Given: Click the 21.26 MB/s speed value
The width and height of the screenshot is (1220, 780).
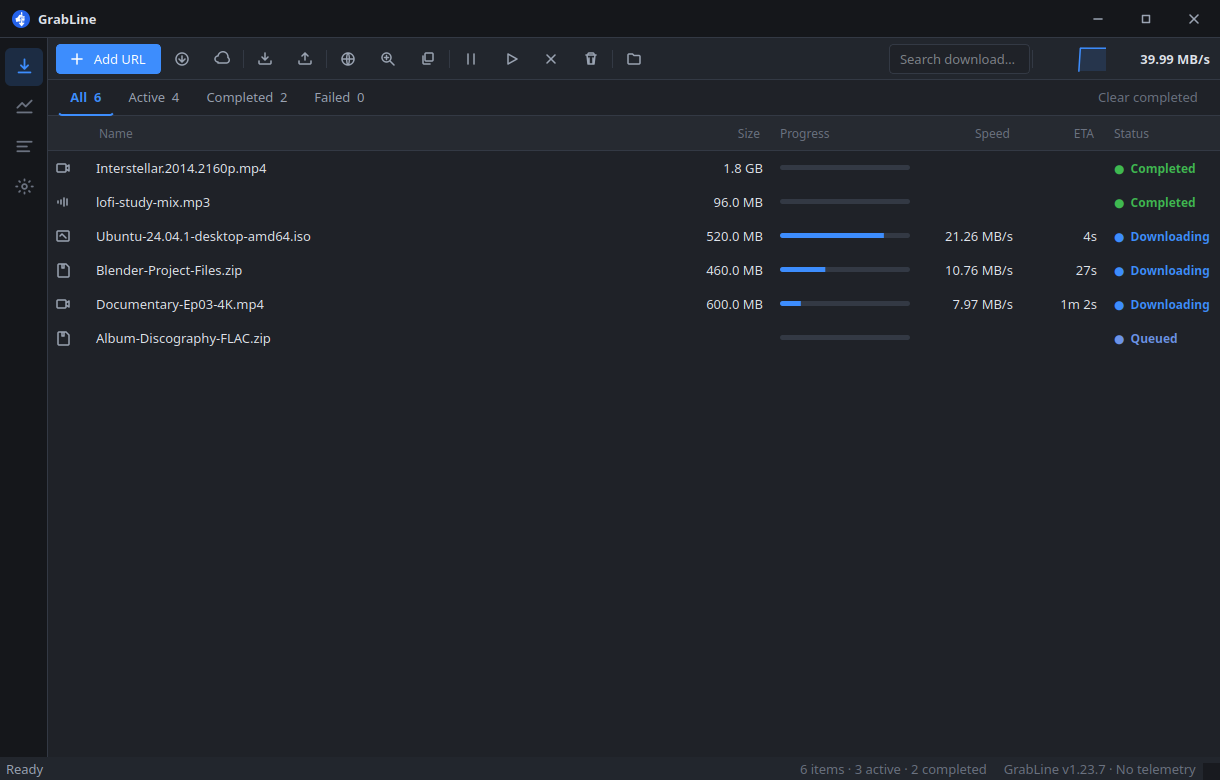Looking at the screenshot, I should pos(979,237).
